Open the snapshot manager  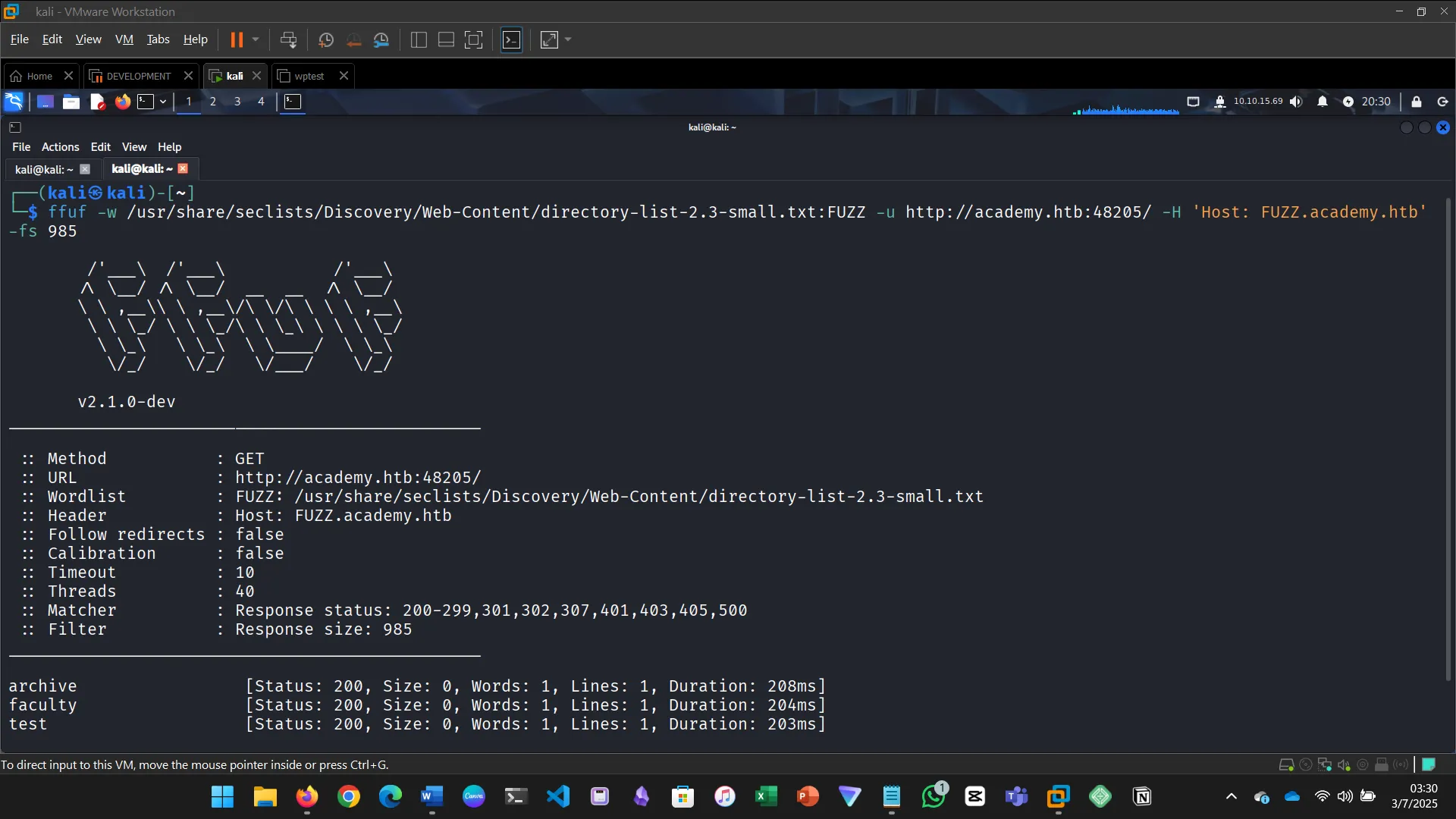tap(381, 39)
